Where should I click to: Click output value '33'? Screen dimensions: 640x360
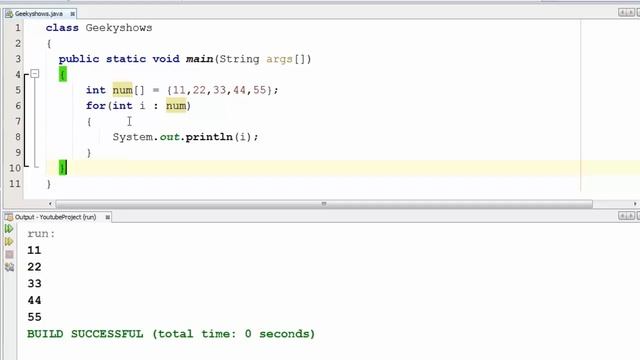34,284
